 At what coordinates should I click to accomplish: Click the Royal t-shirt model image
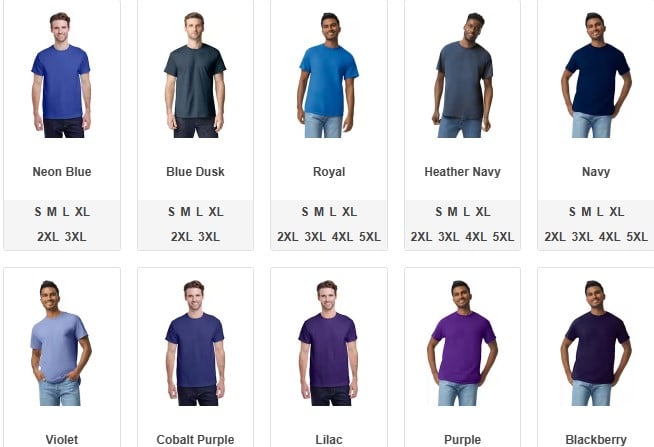329,75
